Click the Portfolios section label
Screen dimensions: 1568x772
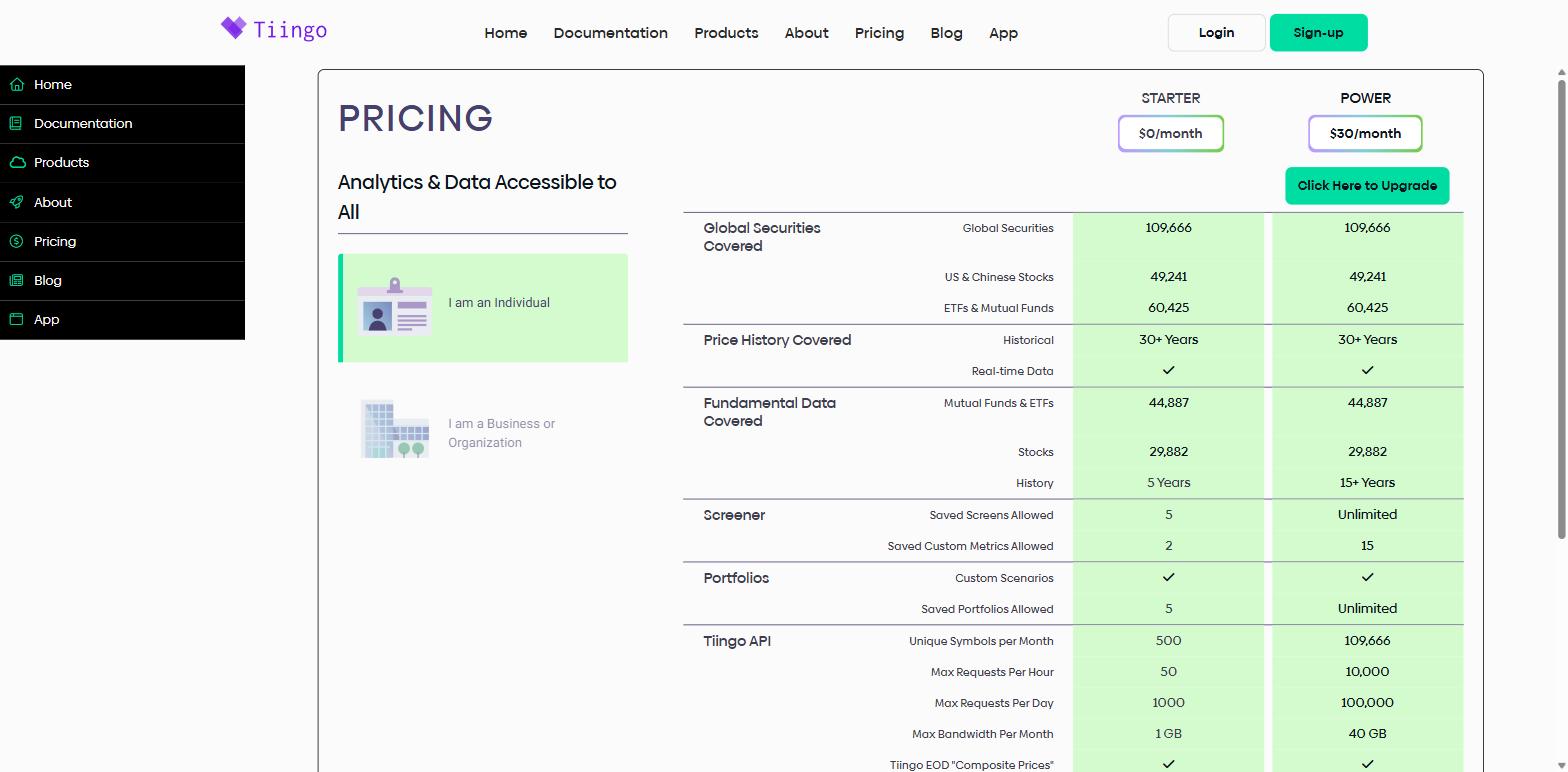click(x=736, y=578)
